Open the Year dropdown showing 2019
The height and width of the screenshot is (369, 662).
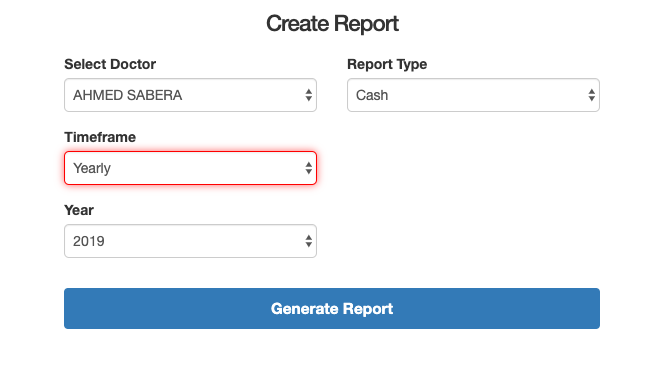pyautogui.click(x=190, y=241)
